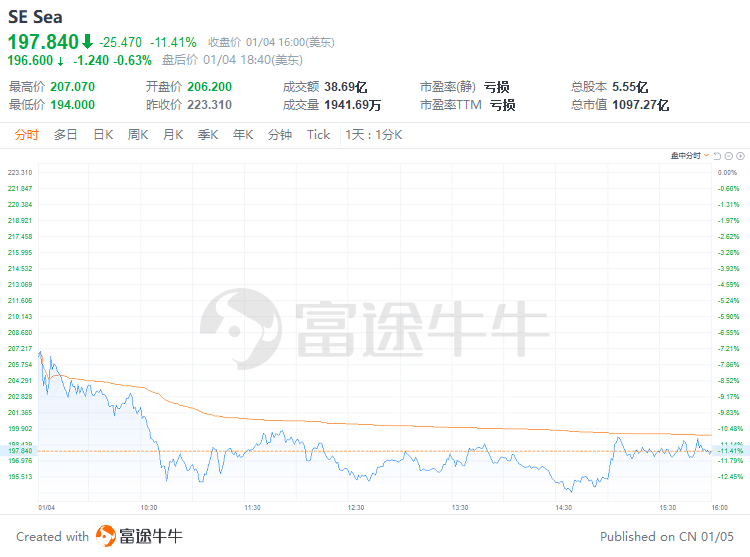
Task: Switch to the Tick tab
Action: tap(319, 135)
